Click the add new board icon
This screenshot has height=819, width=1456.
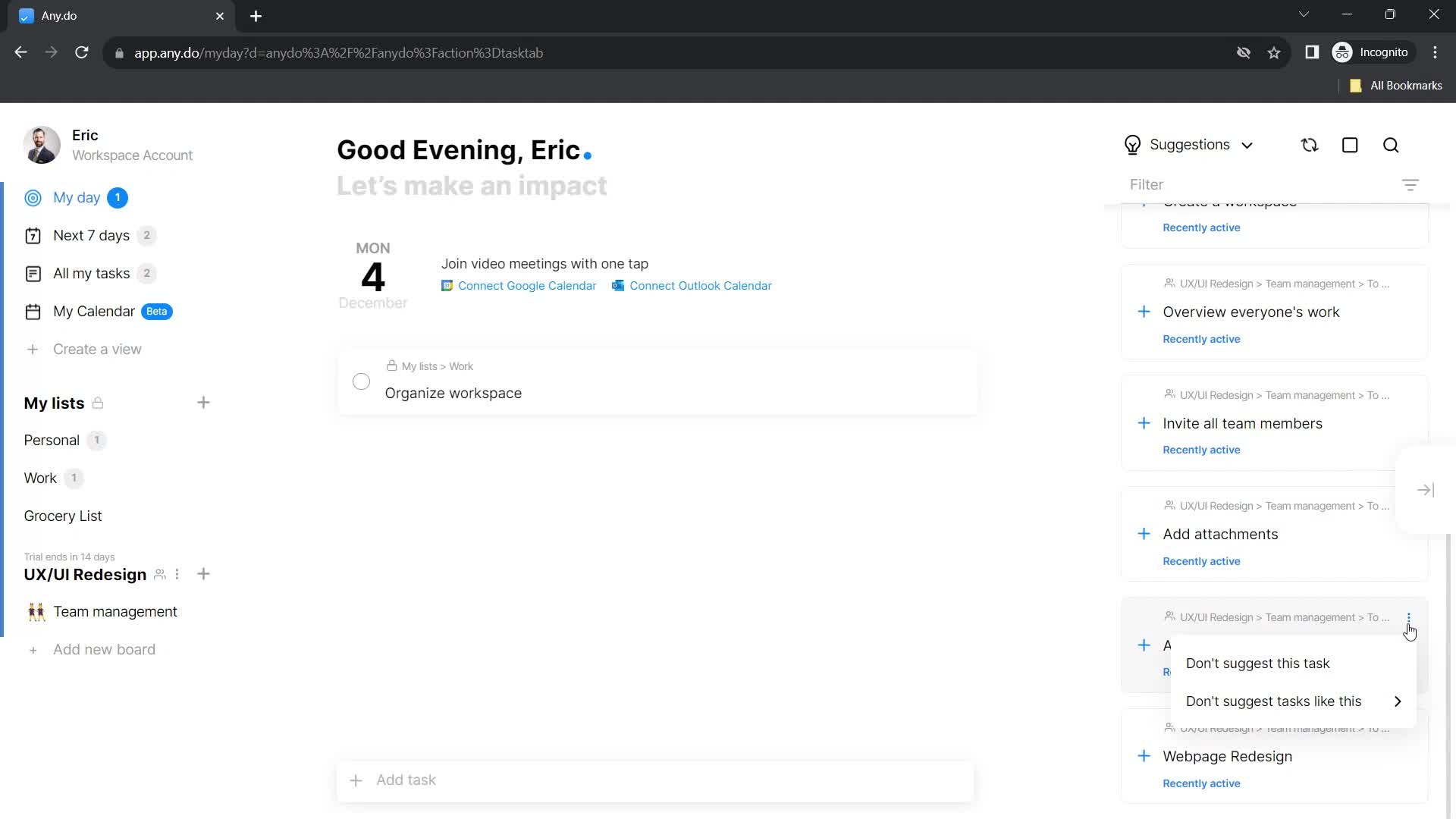(x=32, y=651)
